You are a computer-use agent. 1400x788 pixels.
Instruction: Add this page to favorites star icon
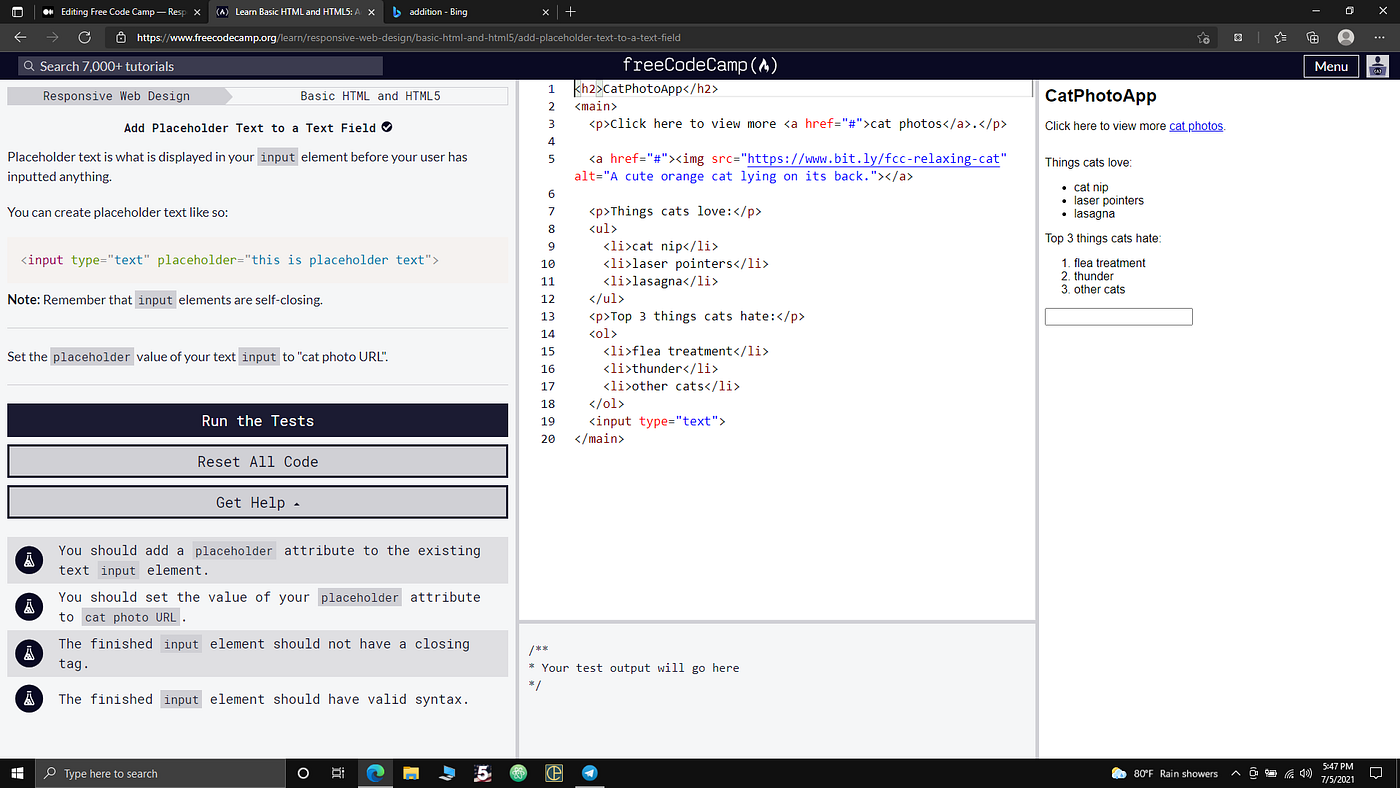click(1203, 38)
